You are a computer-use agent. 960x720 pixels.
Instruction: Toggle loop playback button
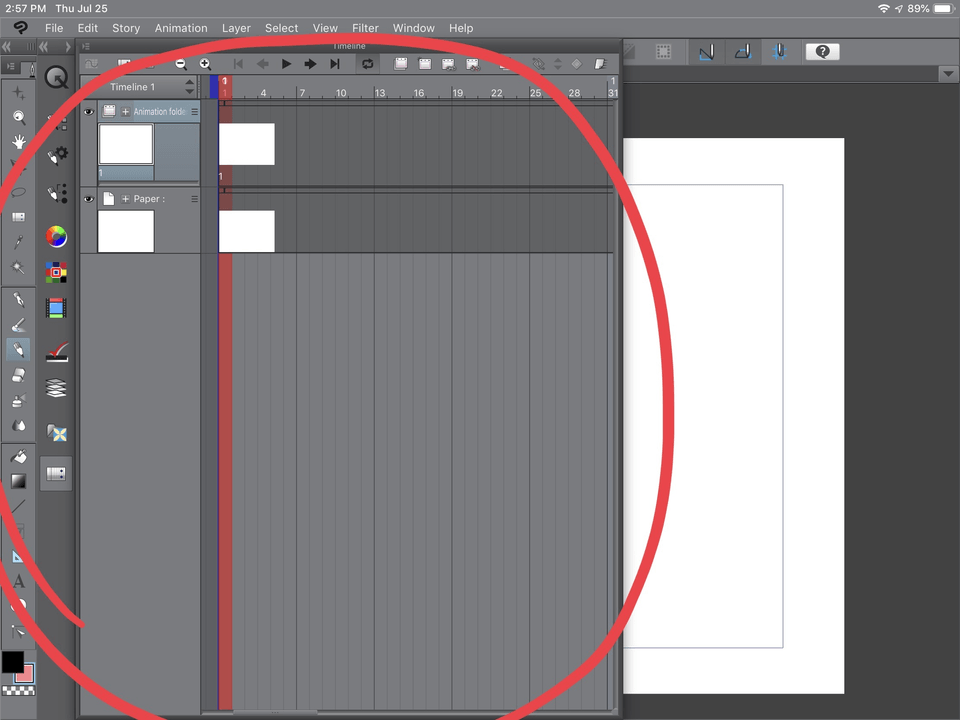pos(367,64)
